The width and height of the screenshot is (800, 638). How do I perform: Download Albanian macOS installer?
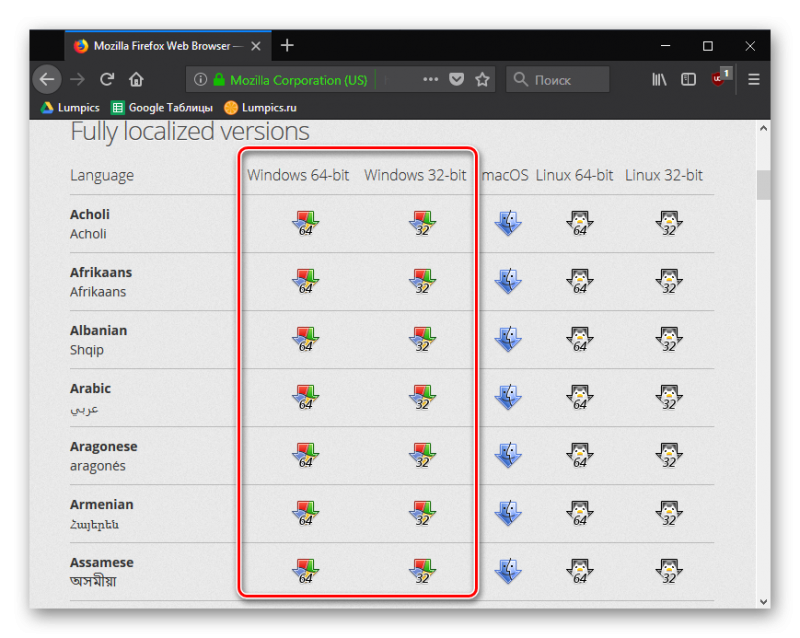(508, 339)
